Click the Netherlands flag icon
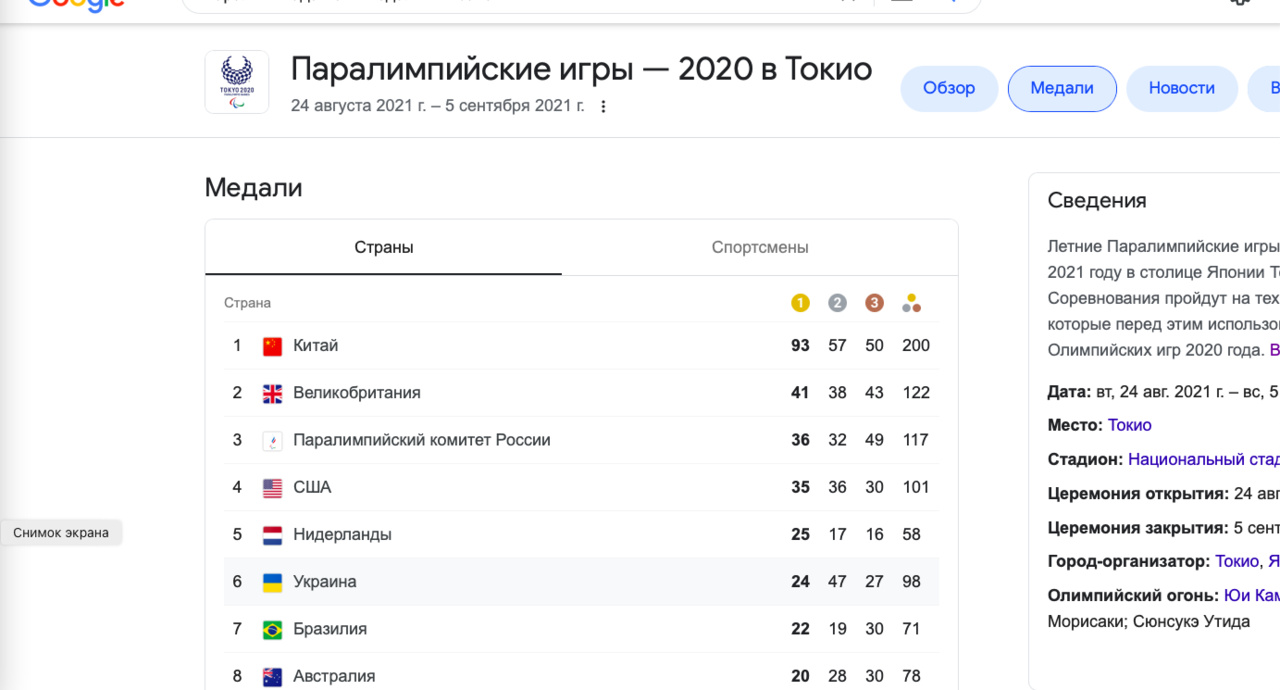 pos(272,535)
